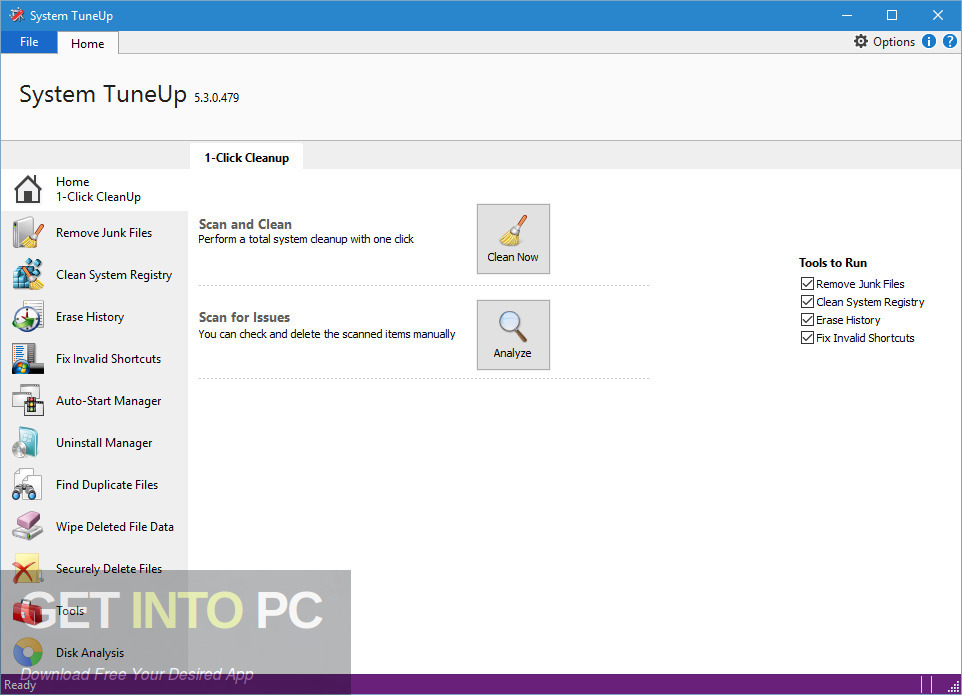This screenshot has height=695, width=962.
Task: Open Find Duplicate Files sidebar label
Action: click(107, 485)
